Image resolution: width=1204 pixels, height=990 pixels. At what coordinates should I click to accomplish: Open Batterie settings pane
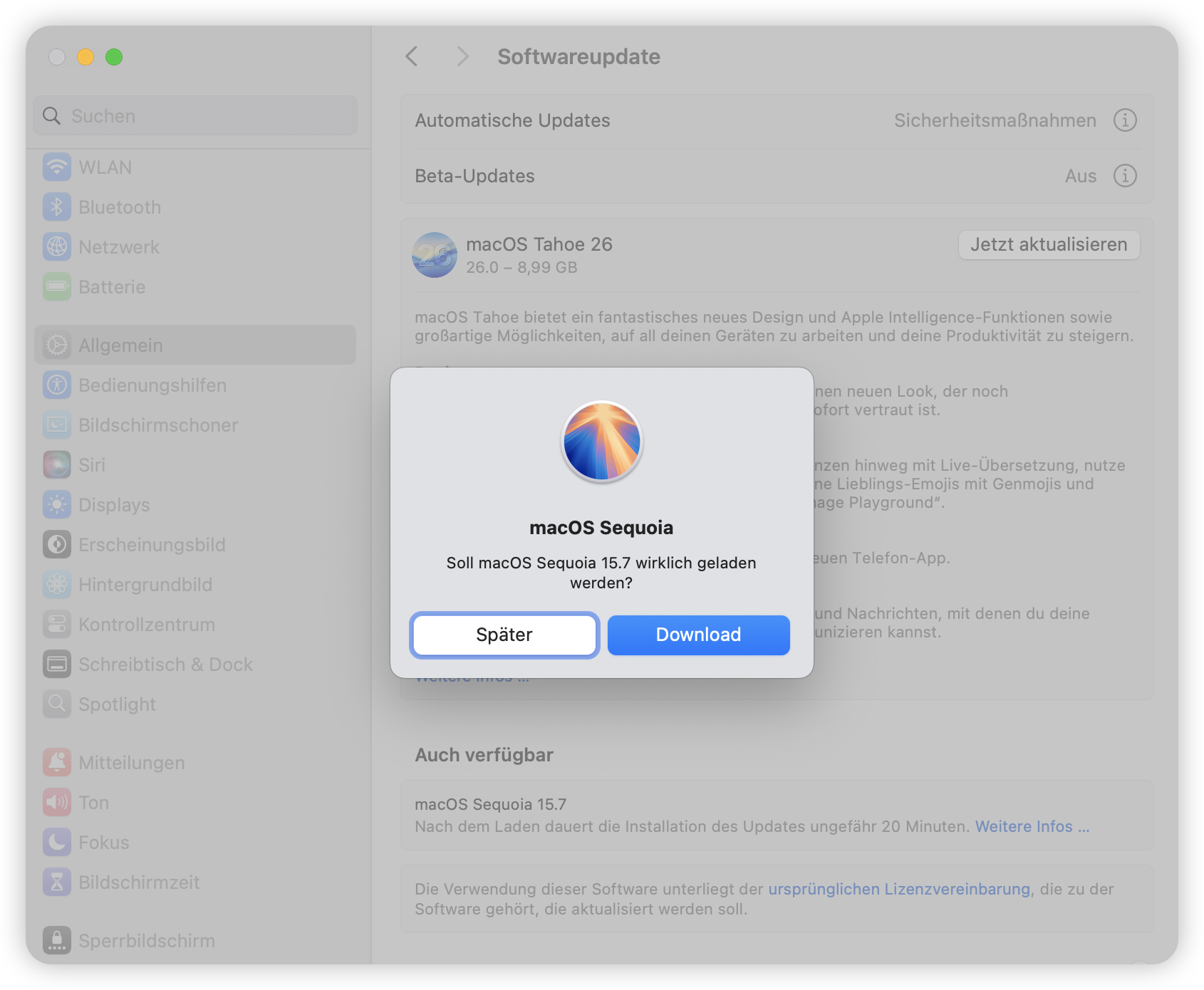point(195,287)
